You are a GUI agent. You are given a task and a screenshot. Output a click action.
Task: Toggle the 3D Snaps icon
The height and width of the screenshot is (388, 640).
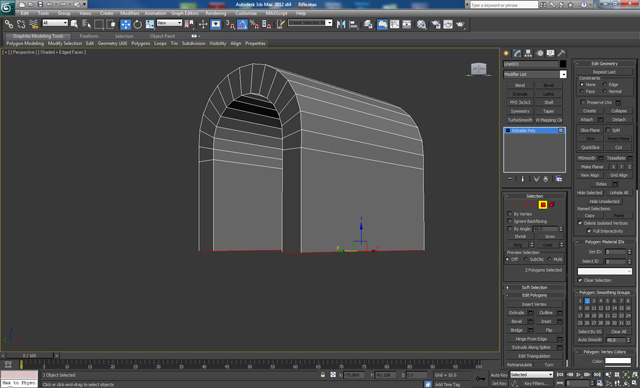[230, 24]
